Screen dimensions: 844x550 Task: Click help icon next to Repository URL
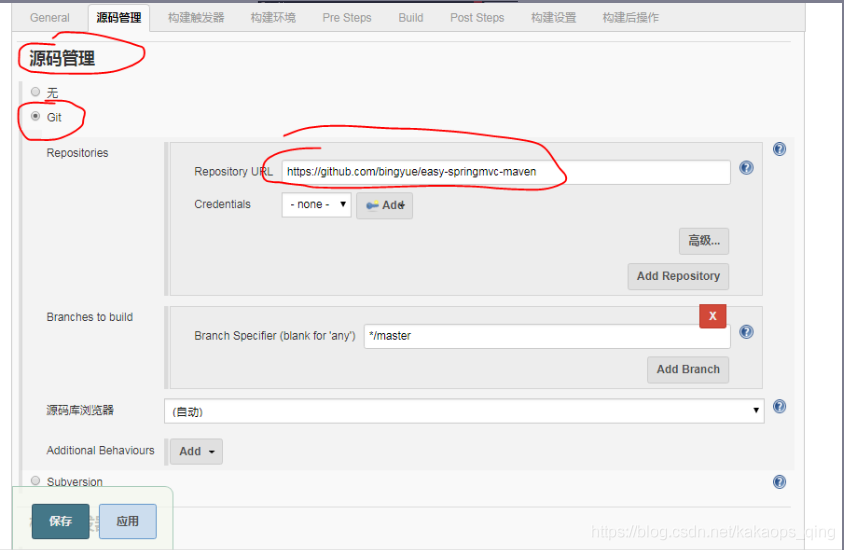[746, 168]
